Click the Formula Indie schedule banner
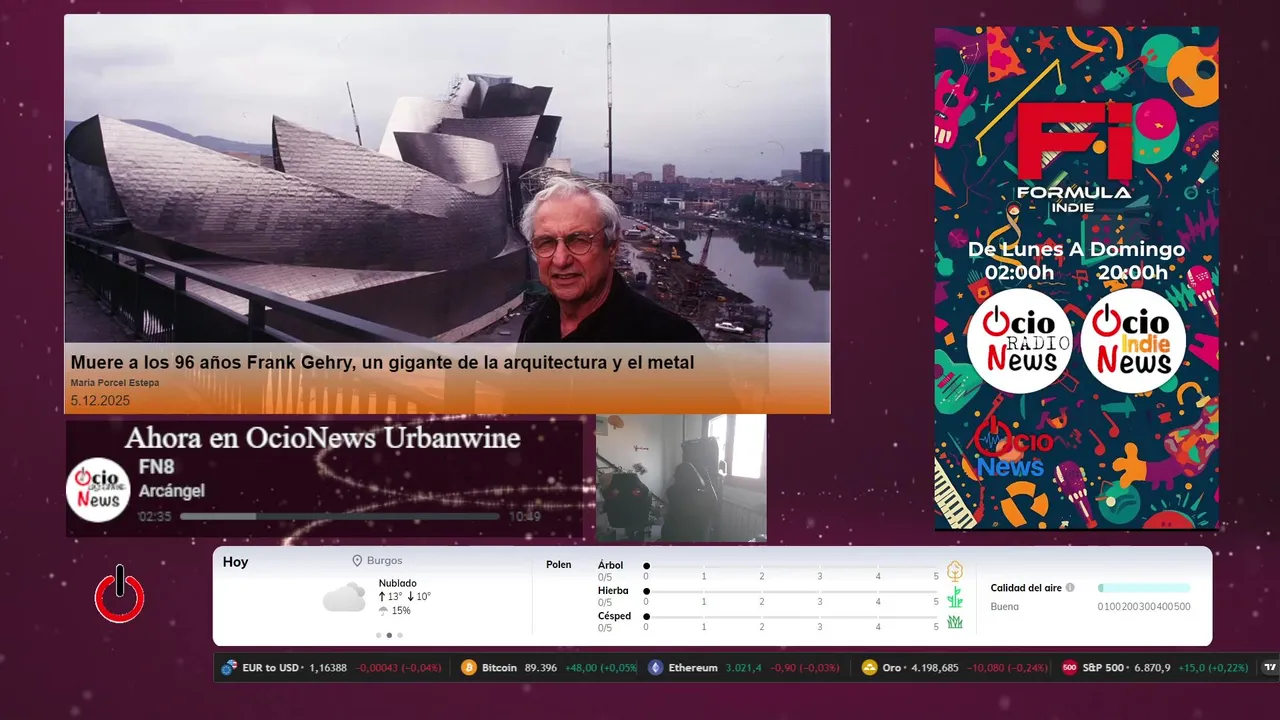 coord(1076,278)
